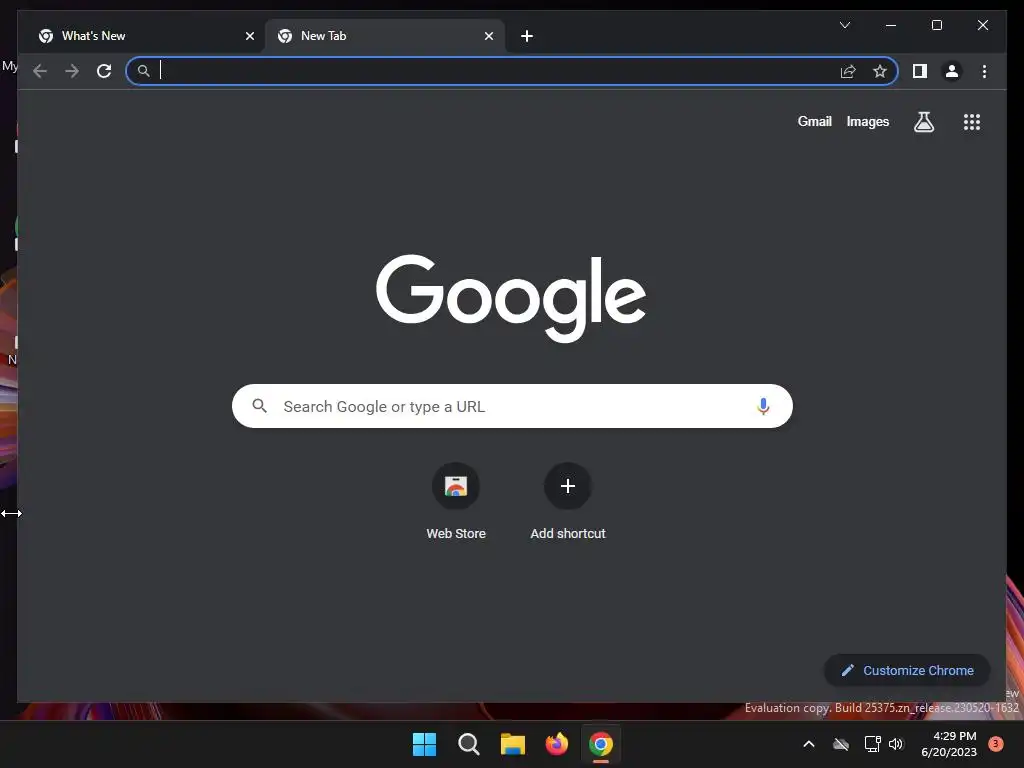Click the share page icon in address bar
This screenshot has height=768, width=1024.
pyautogui.click(x=848, y=71)
